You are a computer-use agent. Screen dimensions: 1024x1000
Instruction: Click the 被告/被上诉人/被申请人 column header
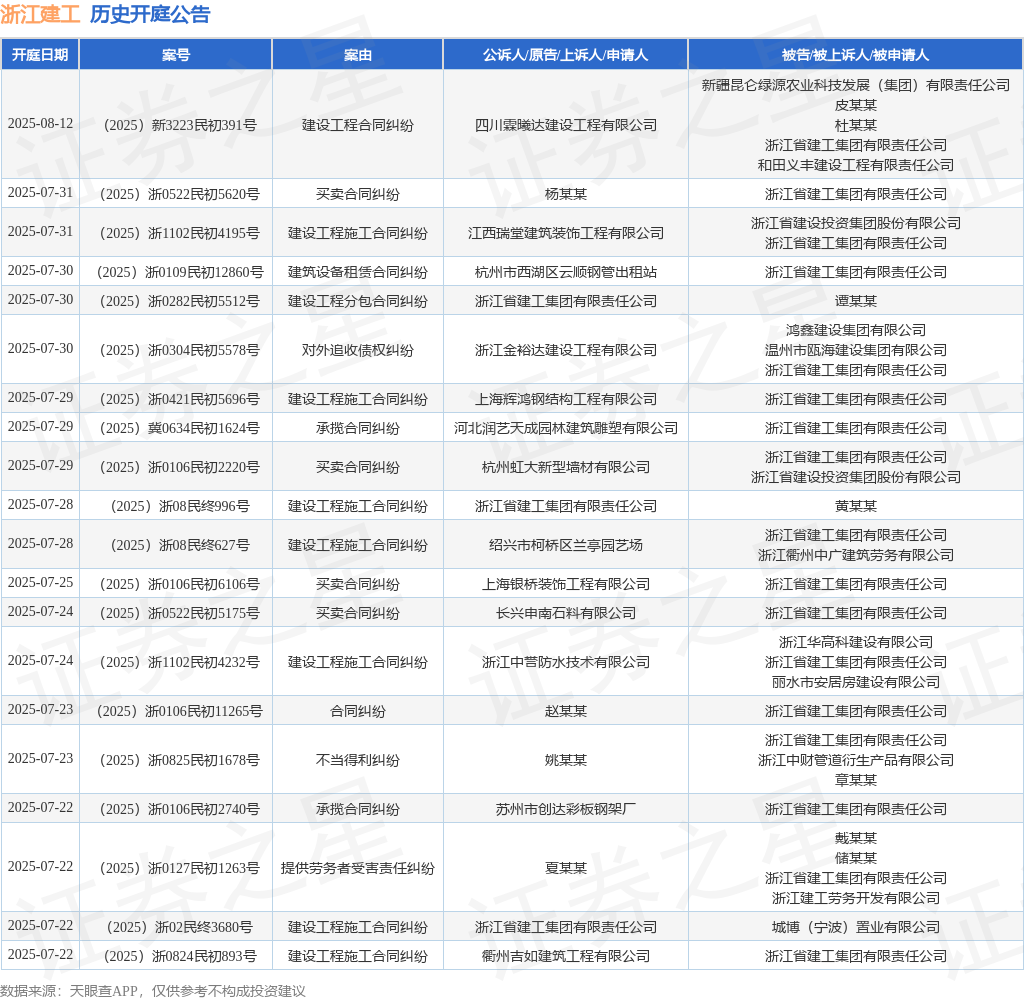pyautogui.click(x=856, y=55)
